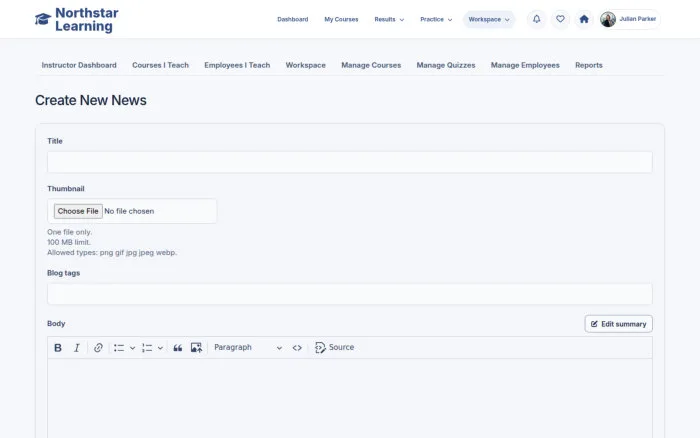This screenshot has height=438, width=700.
Task: Click the Northstar Learning graduation cap logo
Action: 43,19
